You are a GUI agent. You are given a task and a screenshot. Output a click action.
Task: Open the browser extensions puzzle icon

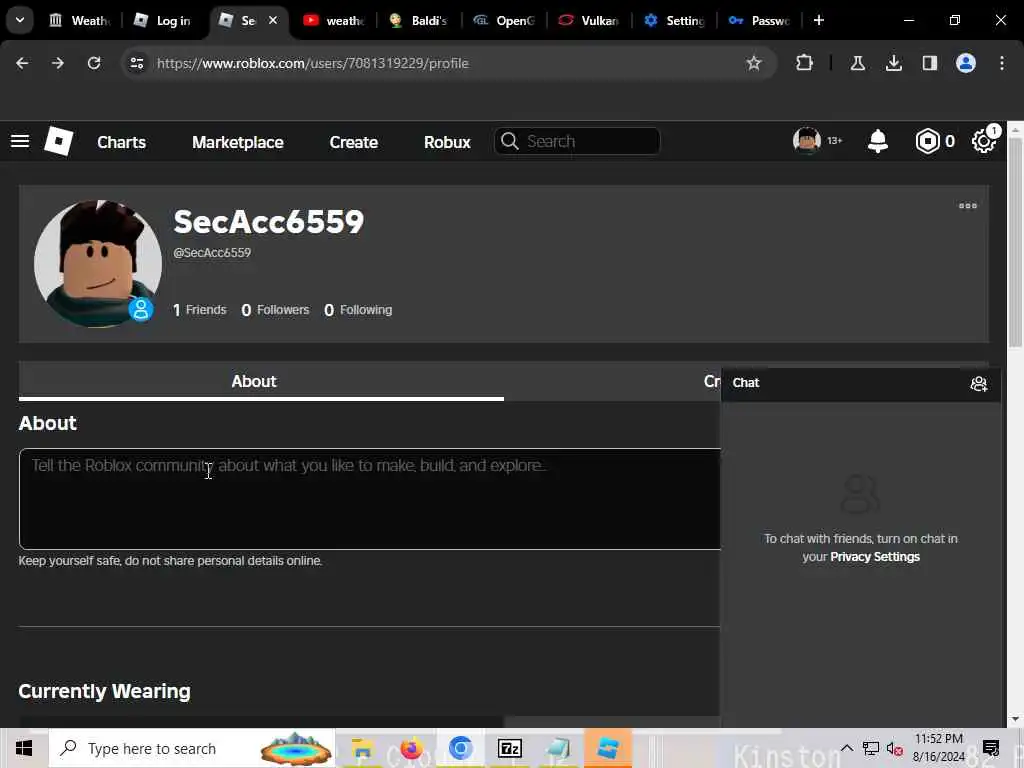click(x=805, y=63)
